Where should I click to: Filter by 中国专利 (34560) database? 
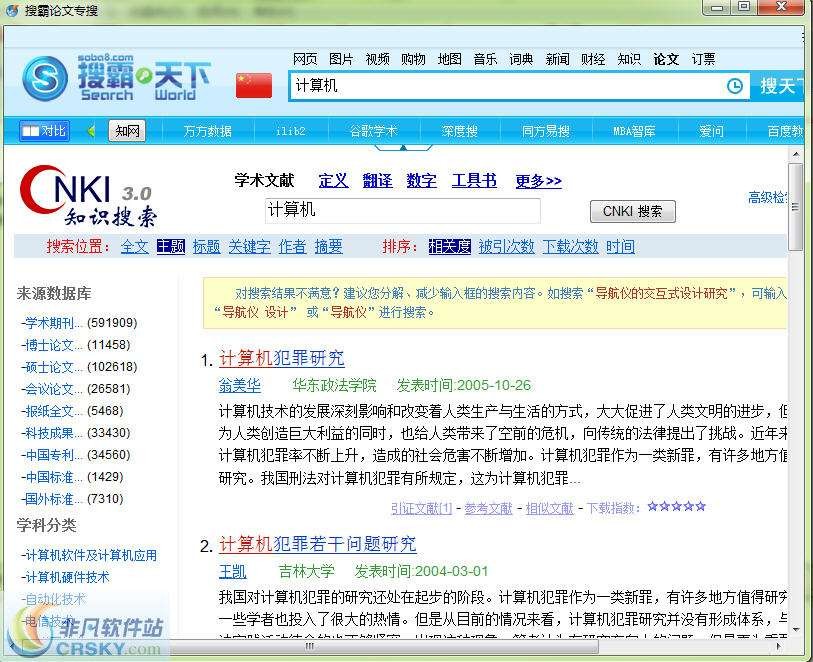click(x=76, y=455)
